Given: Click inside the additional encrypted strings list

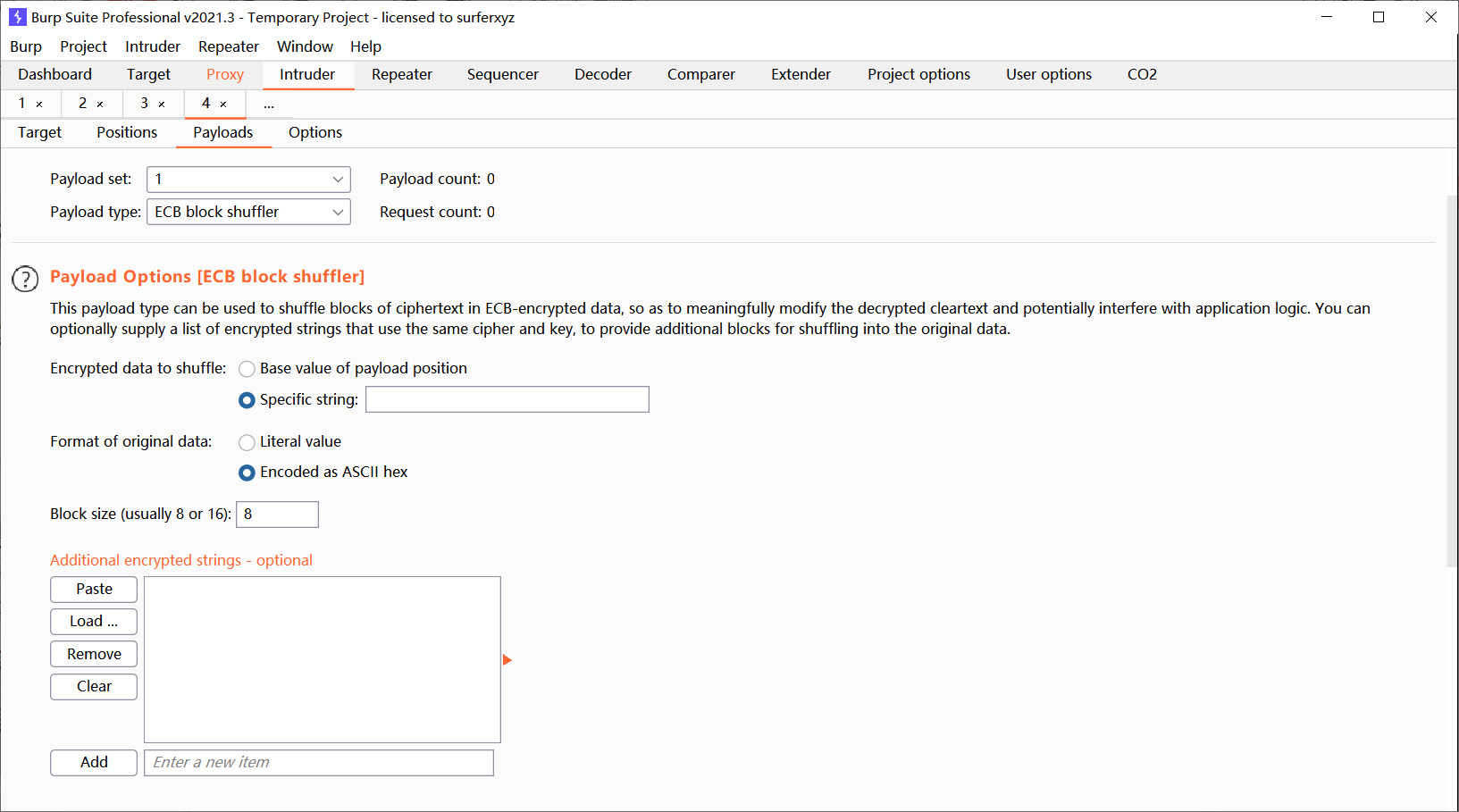Looking at the screenshot, I should click(x=323, y=660).
